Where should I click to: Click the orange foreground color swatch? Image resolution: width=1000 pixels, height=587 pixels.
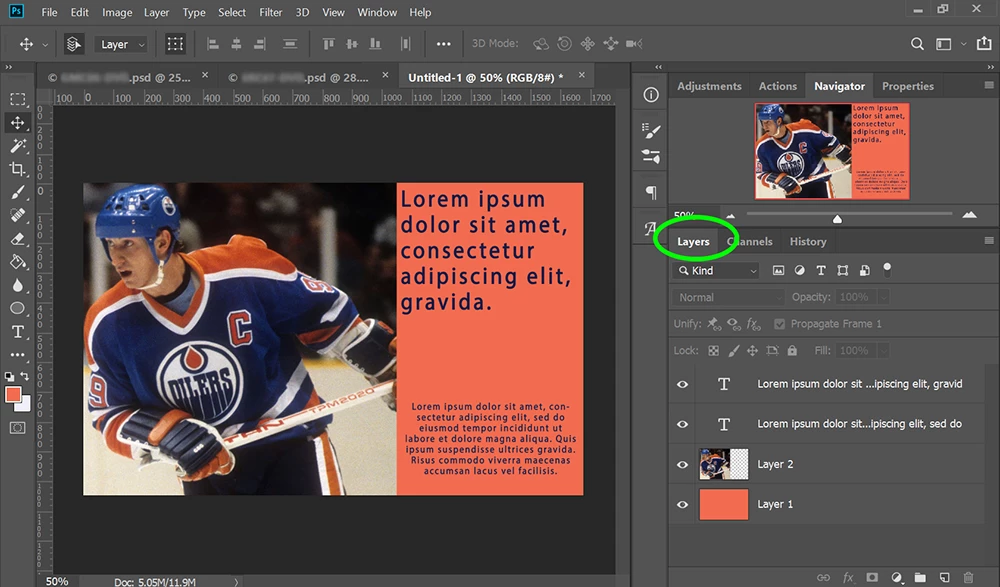pos(14,394)
